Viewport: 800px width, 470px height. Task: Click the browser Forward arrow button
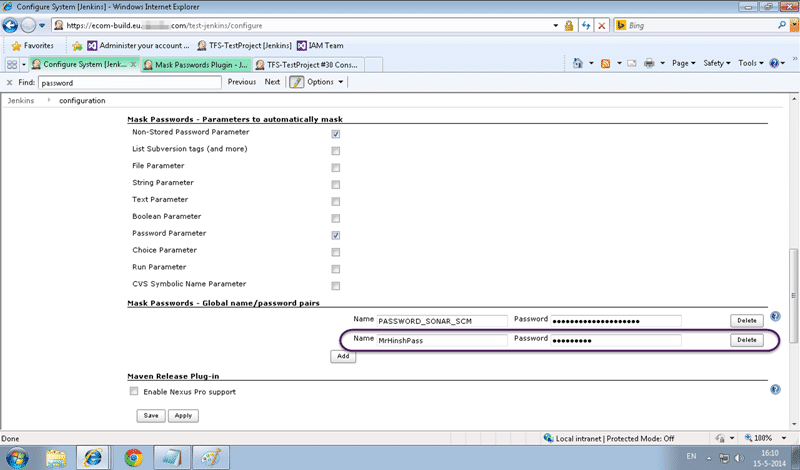(x=29, y=25)
